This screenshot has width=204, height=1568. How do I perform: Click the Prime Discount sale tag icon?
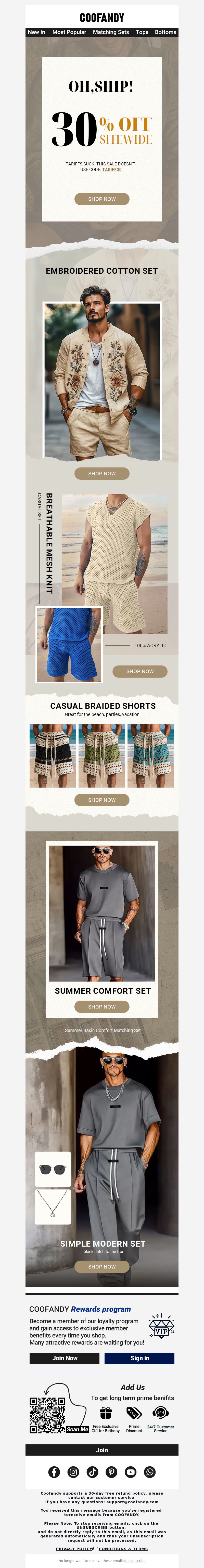[133, 1413]
